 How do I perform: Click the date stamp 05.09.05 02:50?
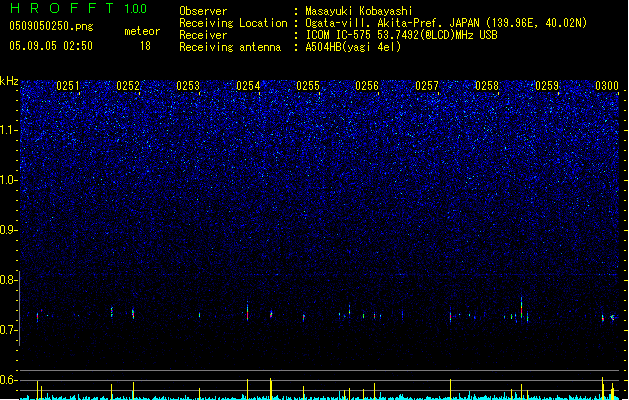pos(51,46)
